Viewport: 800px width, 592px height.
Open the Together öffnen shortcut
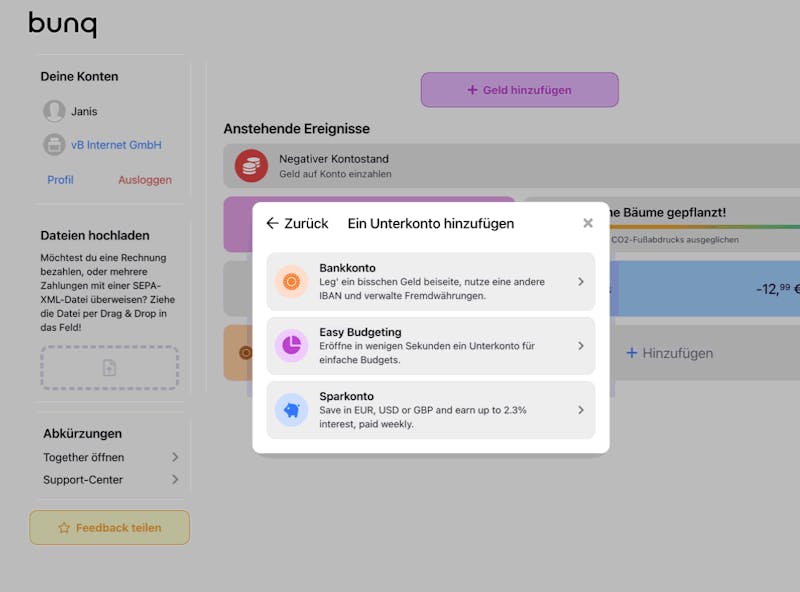point(111,457)
